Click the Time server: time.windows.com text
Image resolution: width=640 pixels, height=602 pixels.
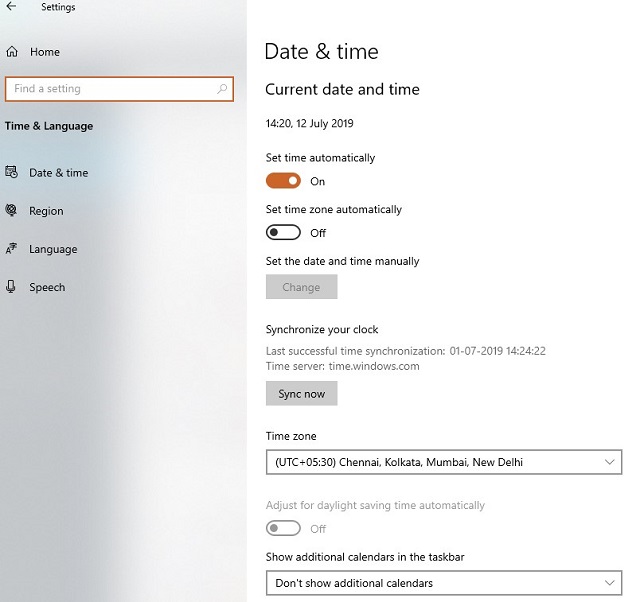click(342, 366)
